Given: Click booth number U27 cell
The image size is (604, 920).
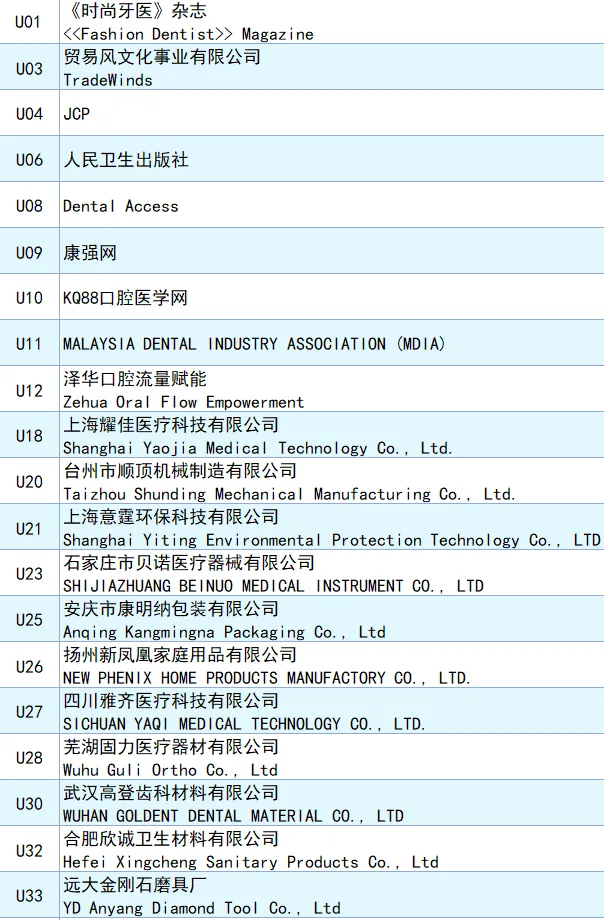Looking at the screenshot, I should coord(29,712).
